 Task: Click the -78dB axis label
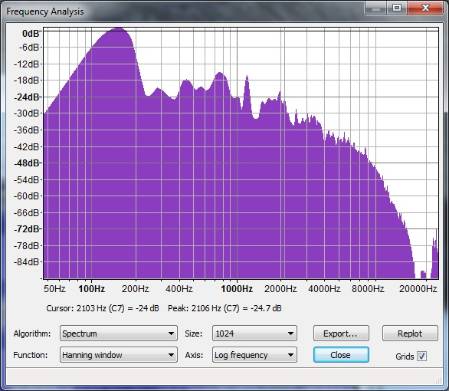(27, 246)
